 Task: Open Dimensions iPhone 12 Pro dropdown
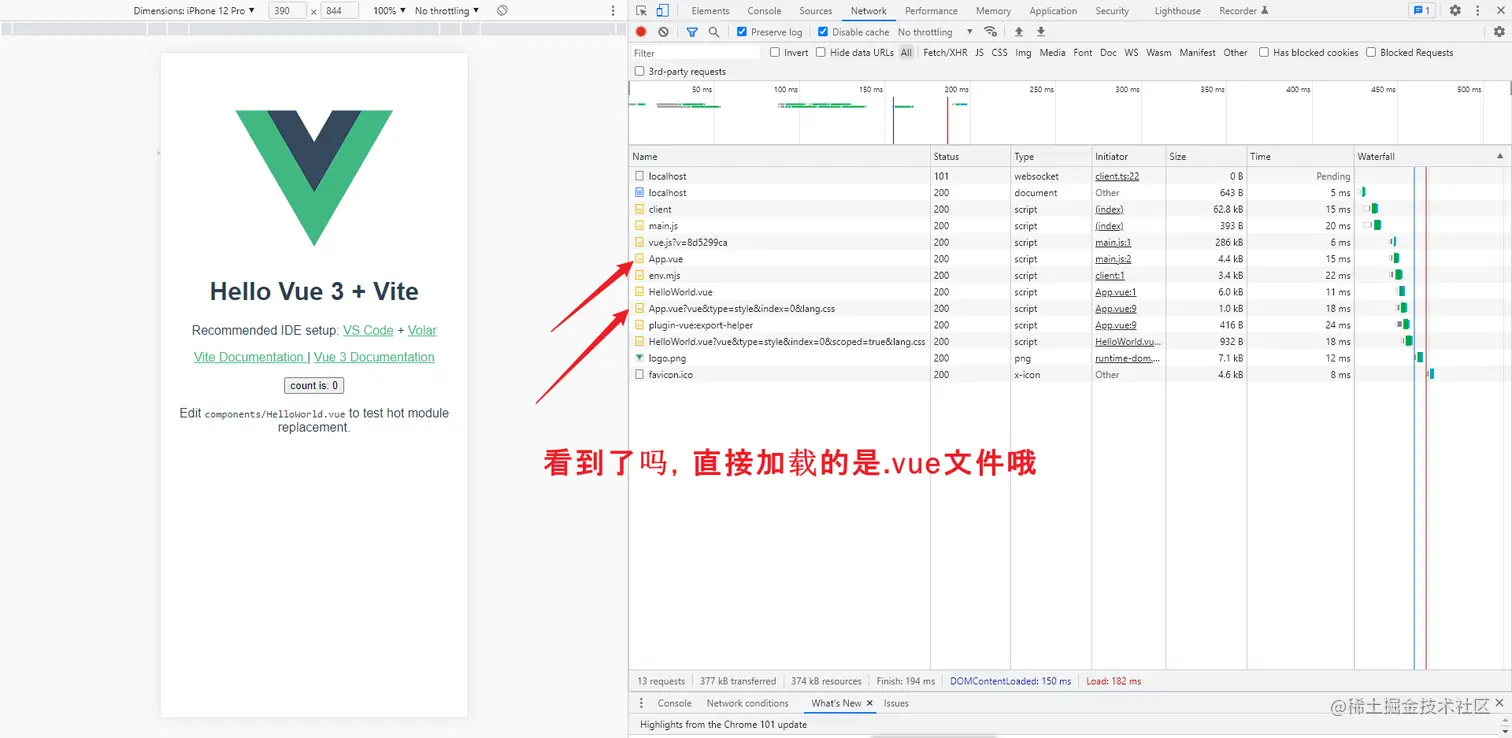coord(194,10)
